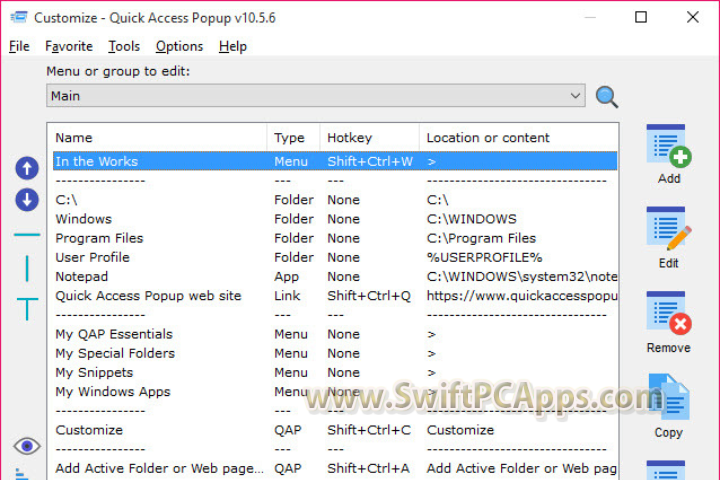This screenshot has width=720, height=480.
Task: Select the Customize QAP row
Action: [335, 430]
